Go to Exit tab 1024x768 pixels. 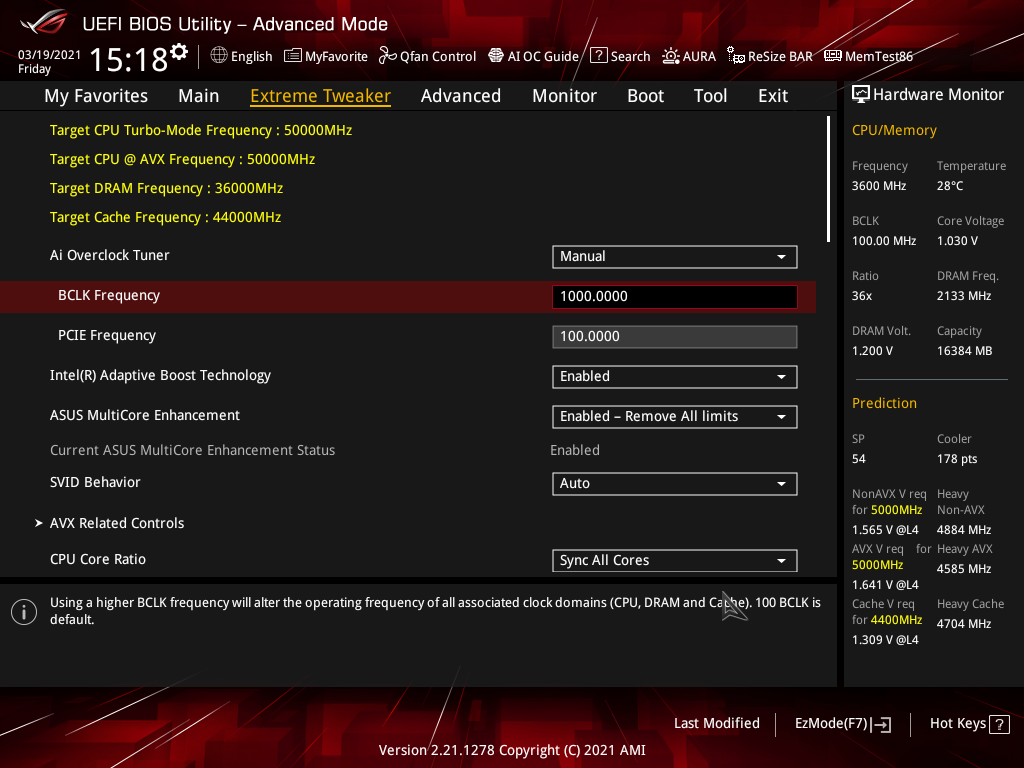pos(773,96)
